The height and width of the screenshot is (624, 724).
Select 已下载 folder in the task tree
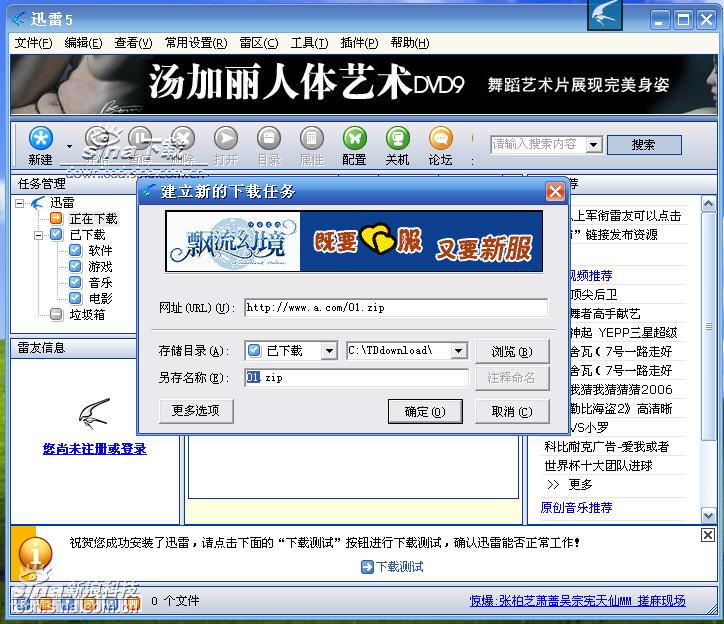[87, 235]
